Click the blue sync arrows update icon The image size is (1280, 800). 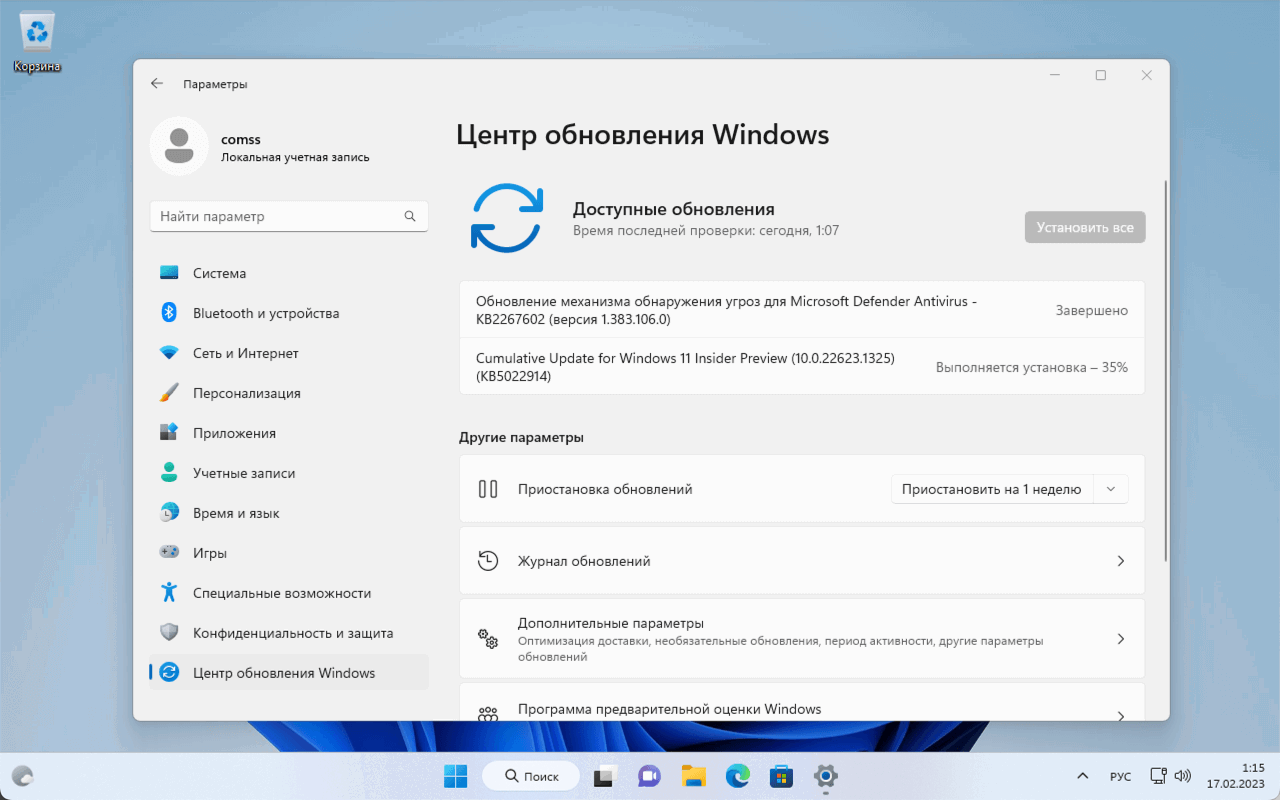507,218
